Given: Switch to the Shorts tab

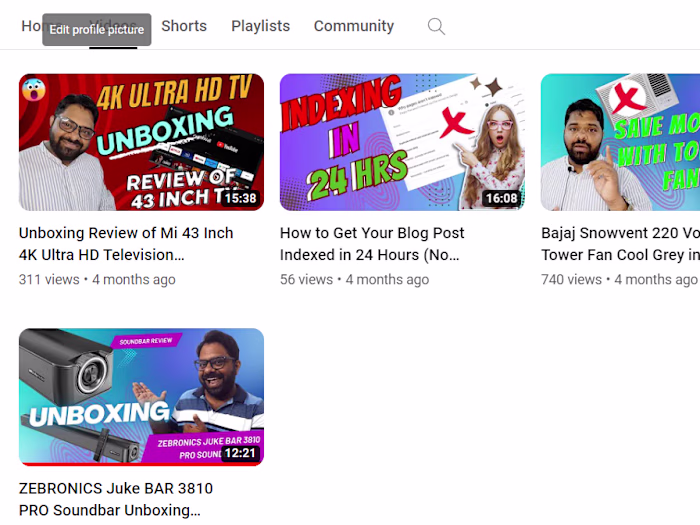Looking at the screenshot, I should coord(184,26).
